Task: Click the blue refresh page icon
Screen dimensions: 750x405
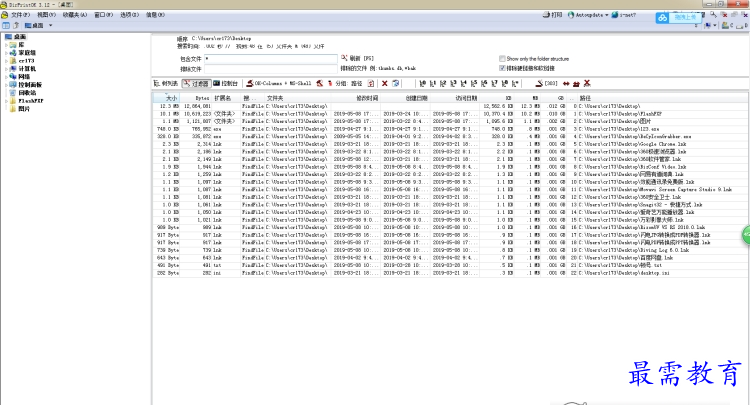Action: pyautogui.click(x=396, y=84)
